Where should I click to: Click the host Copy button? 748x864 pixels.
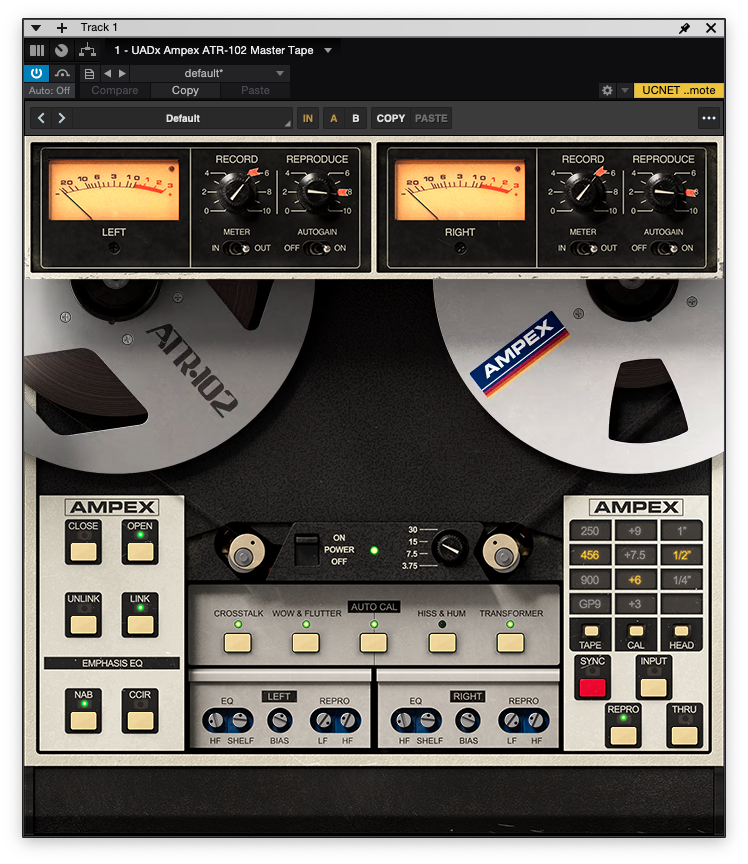pyautogui.click(x=185, y=90)
